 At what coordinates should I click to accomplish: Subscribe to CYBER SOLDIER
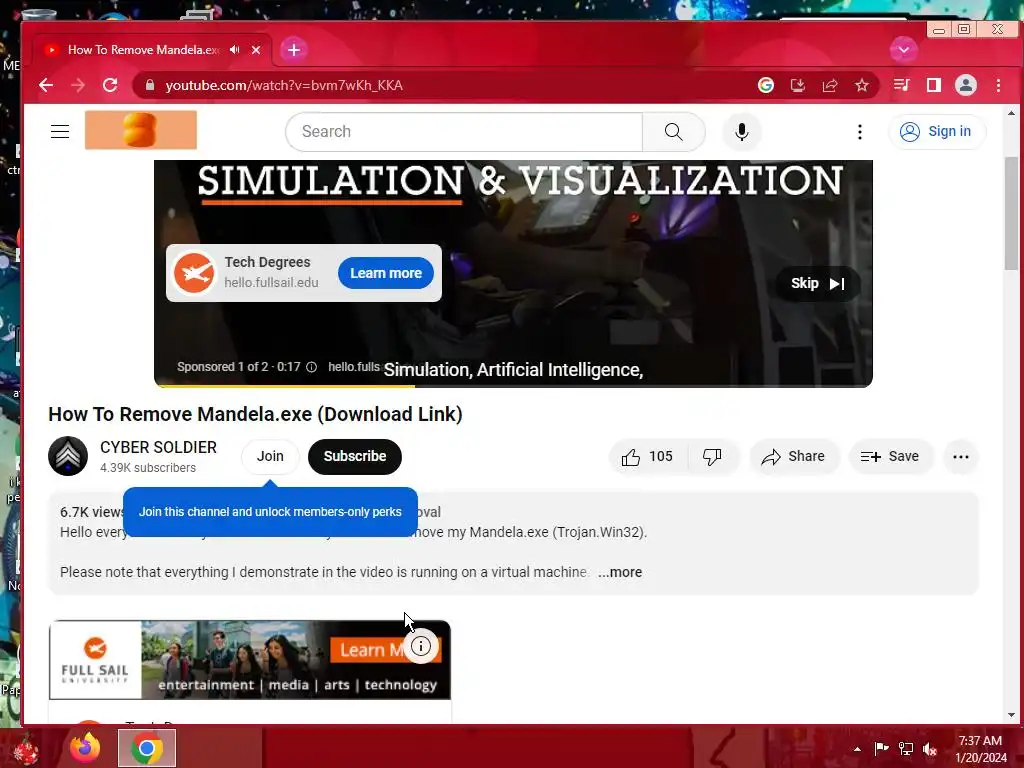pos(355,456)
